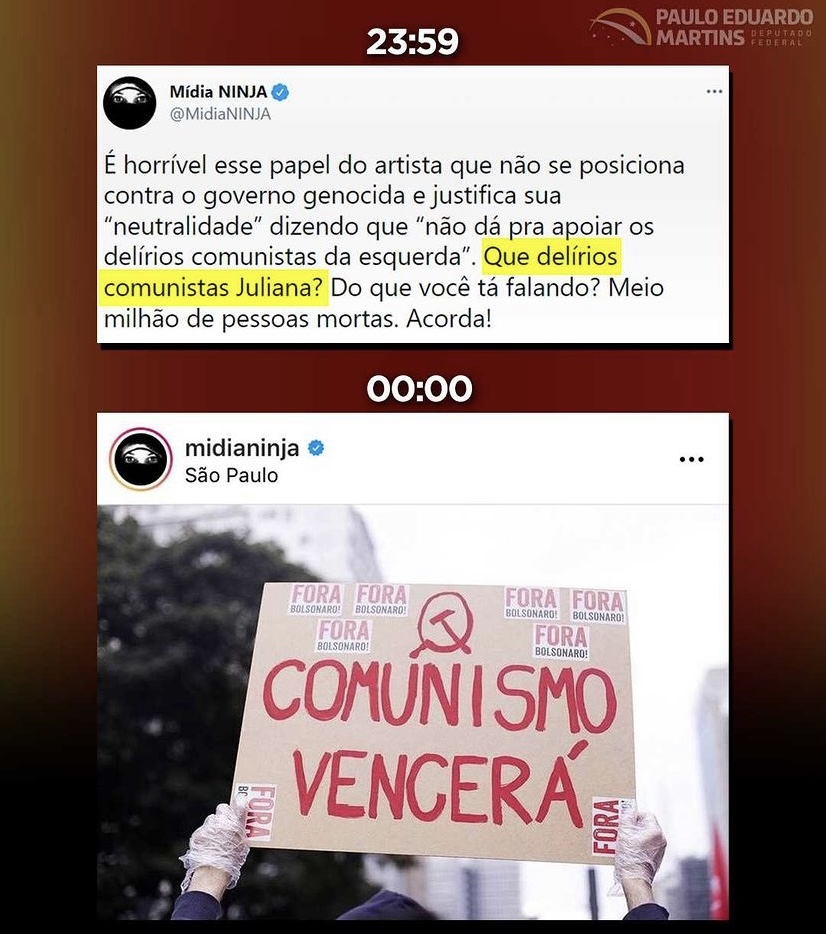
Task: Open the @MidiaNINJA handle link
Action: tap(220, 114)
